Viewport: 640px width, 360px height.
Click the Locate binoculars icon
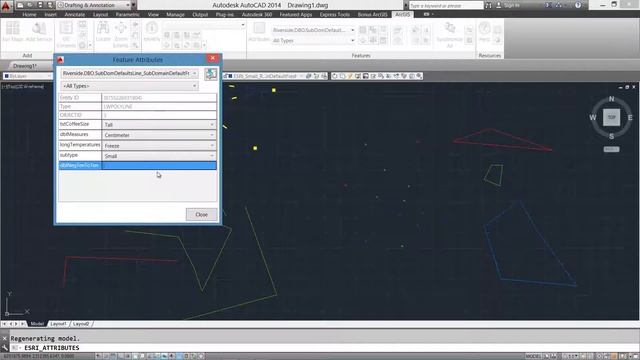coord(103,32)
